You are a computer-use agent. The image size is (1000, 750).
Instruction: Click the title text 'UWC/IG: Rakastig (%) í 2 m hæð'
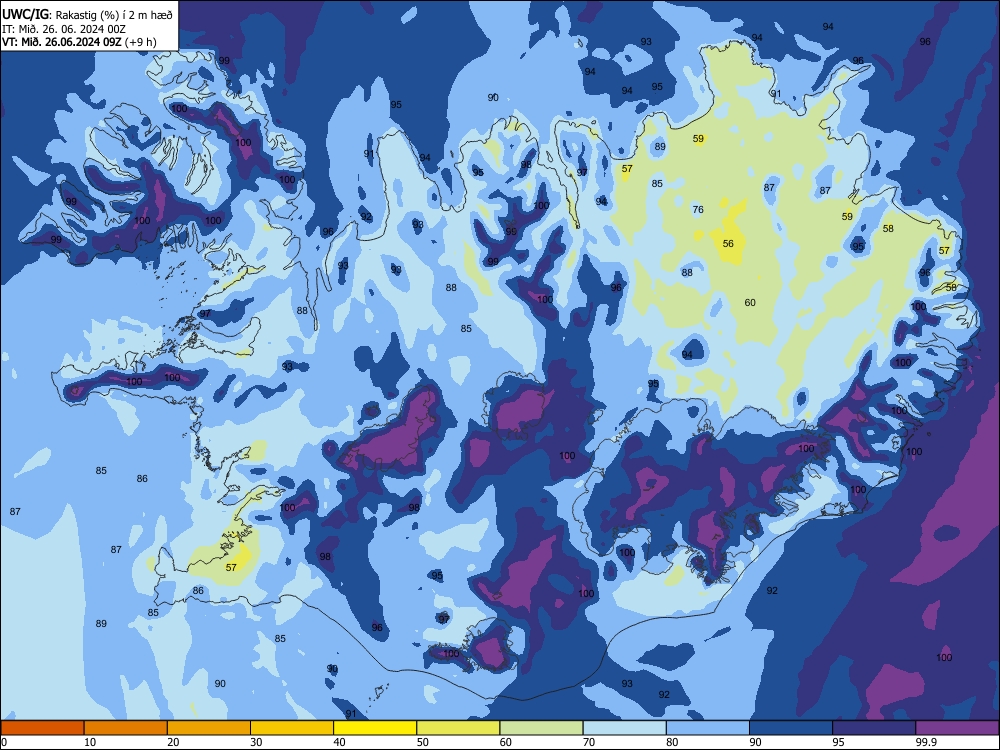(x=87, y=15)
